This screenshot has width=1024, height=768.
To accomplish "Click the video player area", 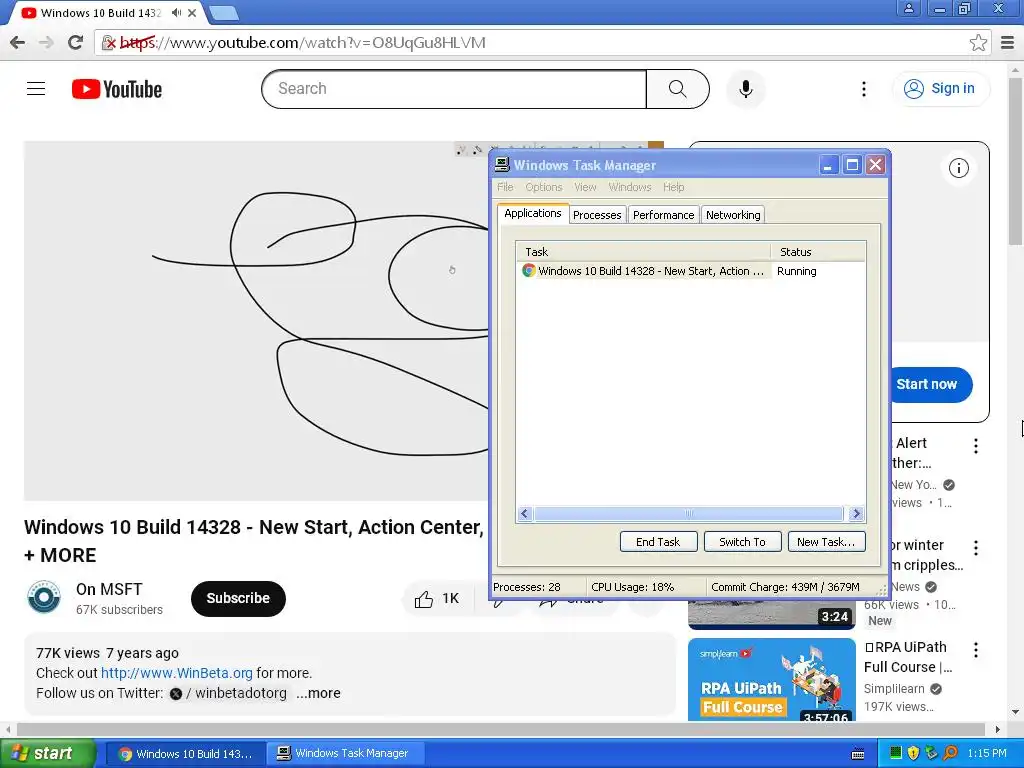I will (x=256, y=321).
